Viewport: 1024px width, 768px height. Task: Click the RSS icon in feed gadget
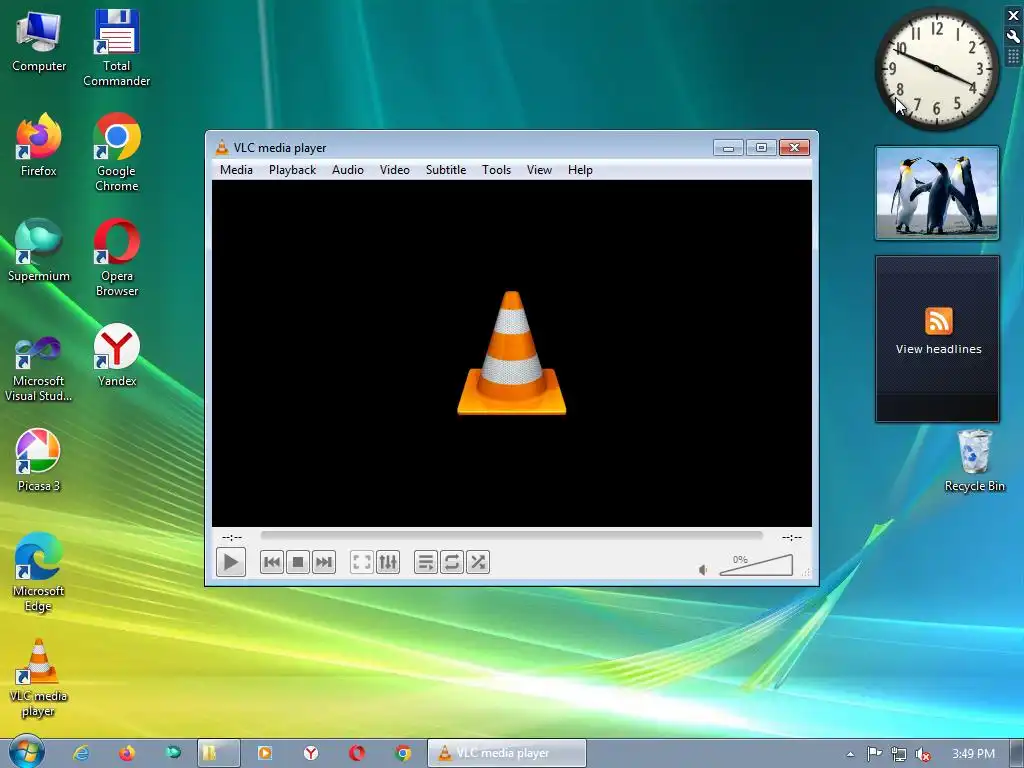tap(938, 321)
